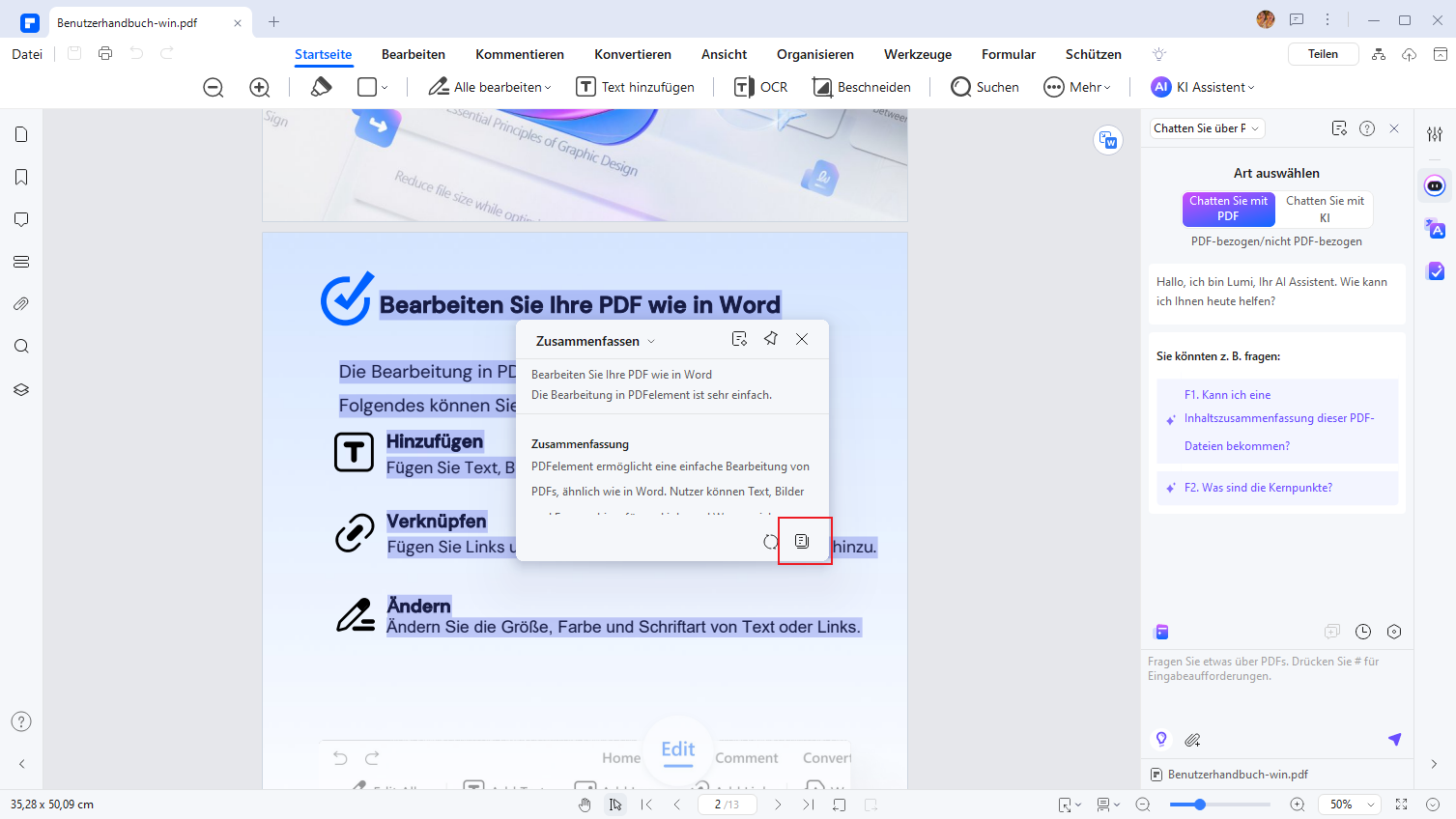Open prompt settings icon in Zusammenfassen popup header

(739, 339)
